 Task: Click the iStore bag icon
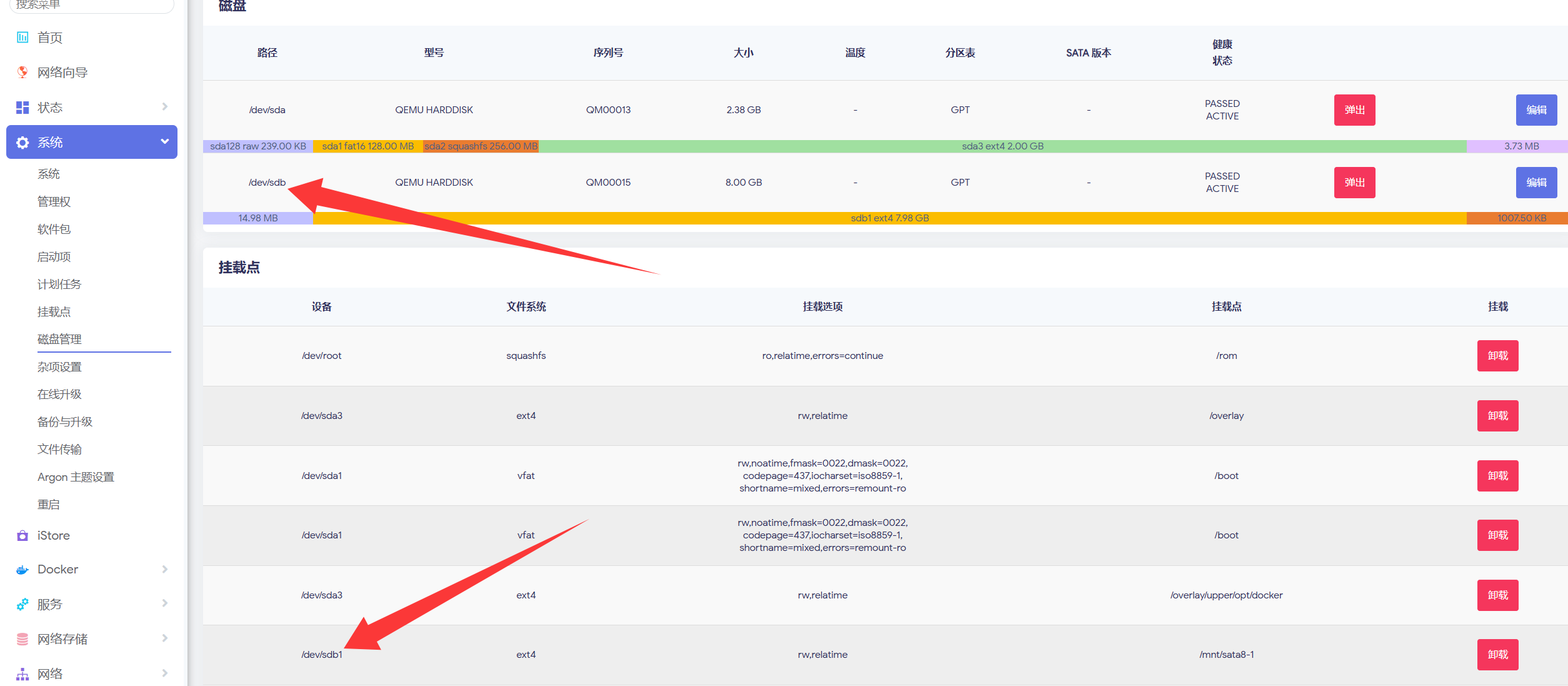tap(22, 536)
